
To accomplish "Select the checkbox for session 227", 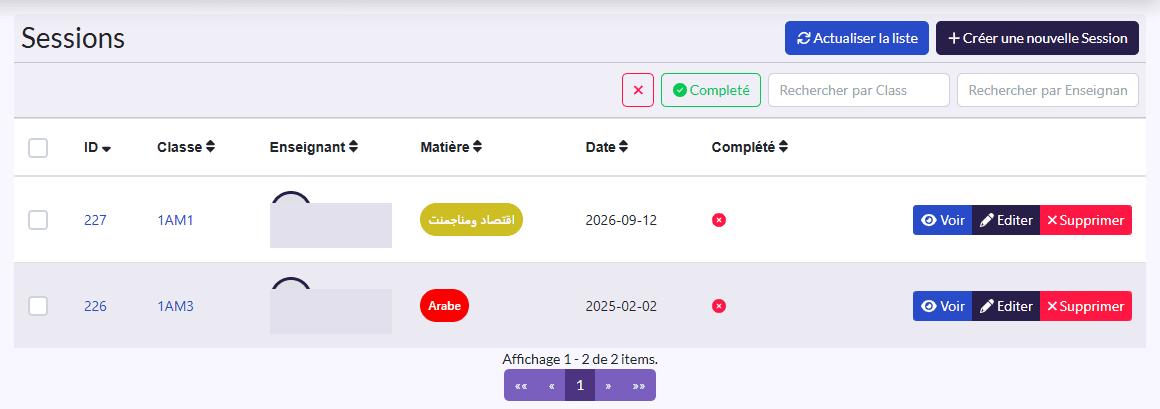I will [x=38, y=220].
